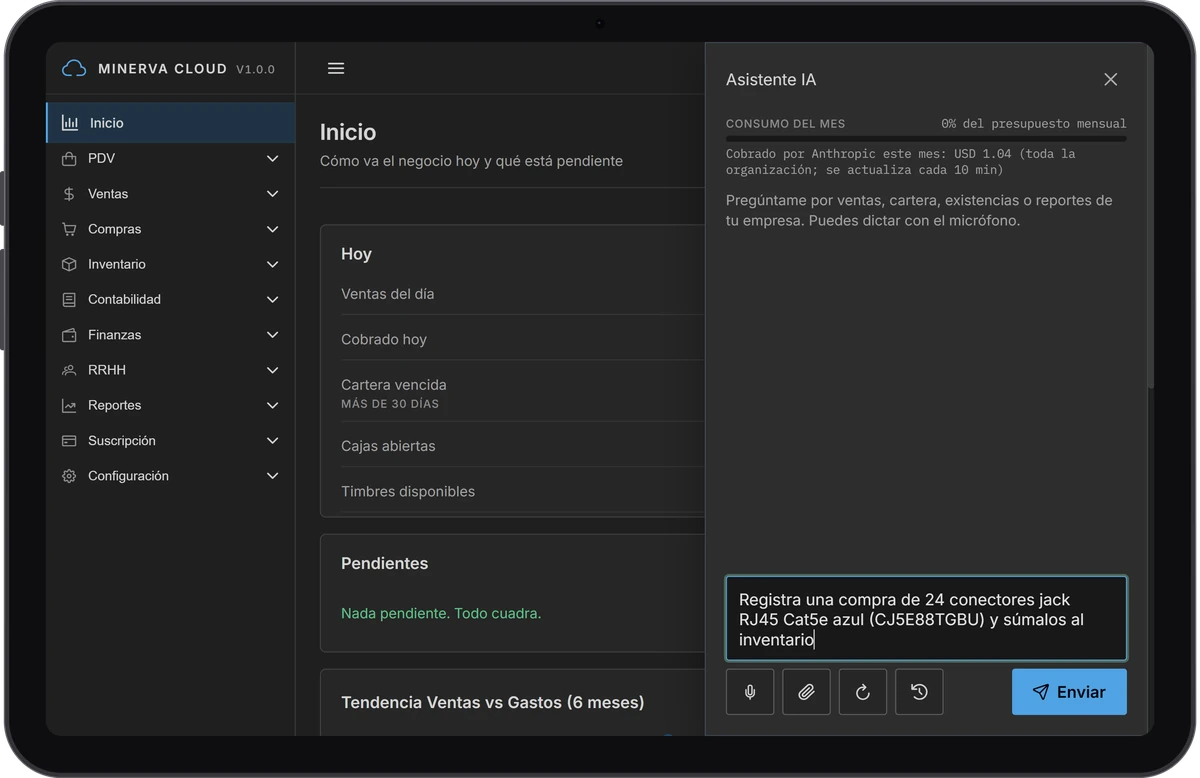This screenshot has width=1200, height=778.
Task: Click the monthly budget consumption bar
Action: (926, 139)
